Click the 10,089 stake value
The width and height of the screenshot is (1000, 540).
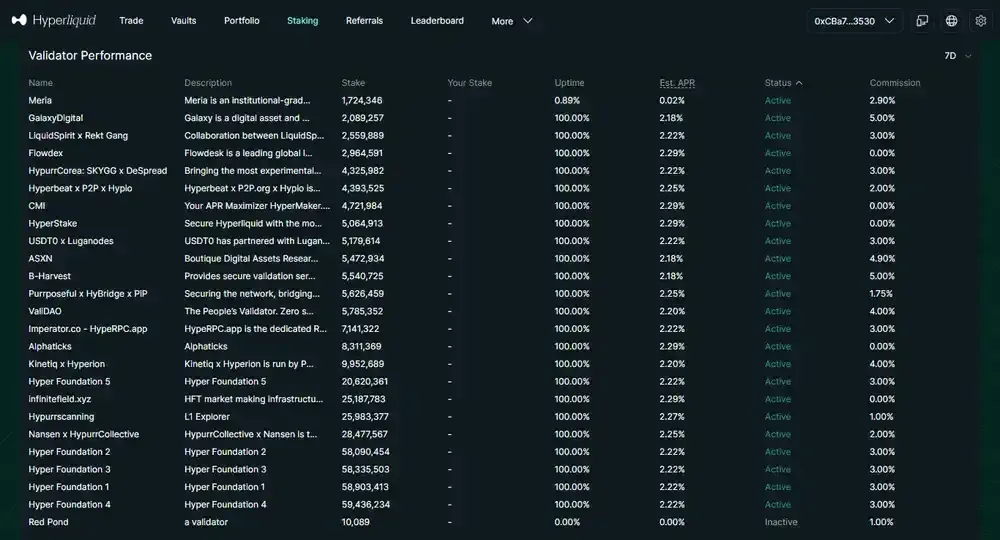tap(355, 522)
